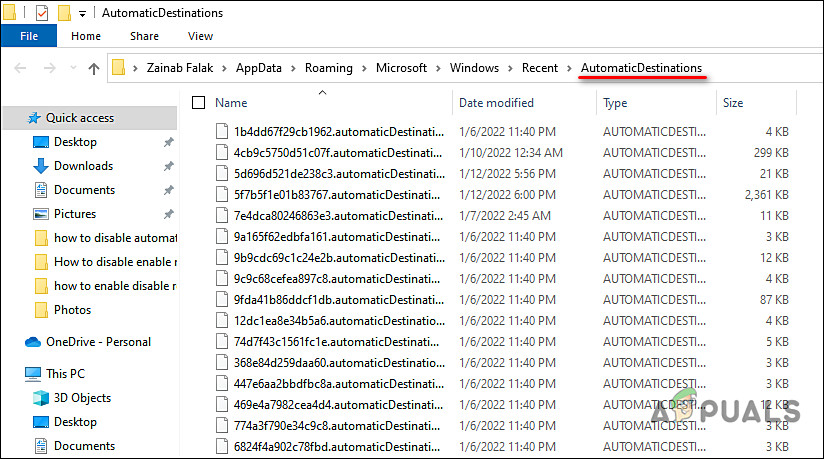Open the File menu
This screenshot has width=824, height=459.
coord(29,36)
